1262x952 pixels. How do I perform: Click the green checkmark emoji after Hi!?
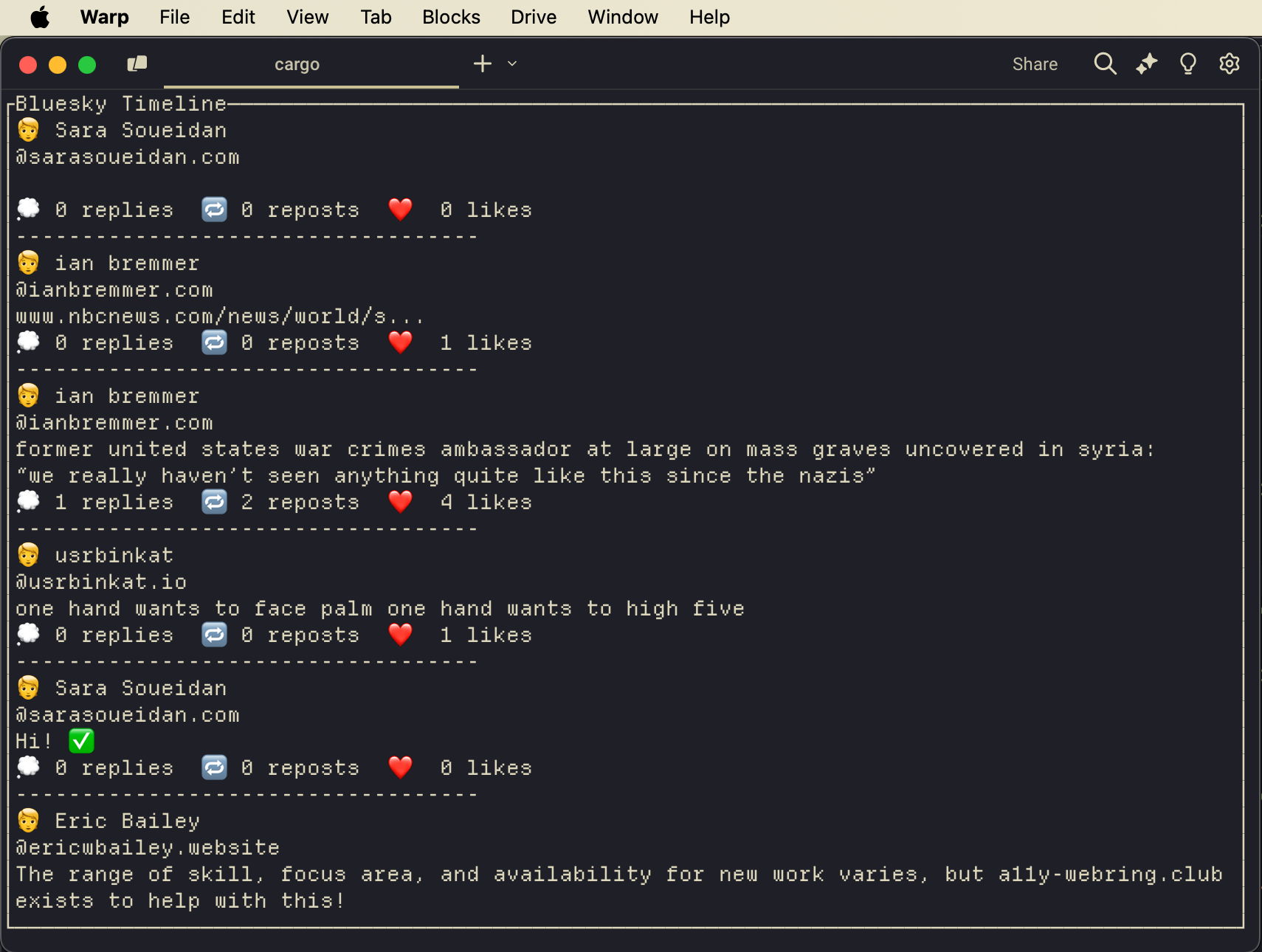pyautogui.click(x=81, y=740)
